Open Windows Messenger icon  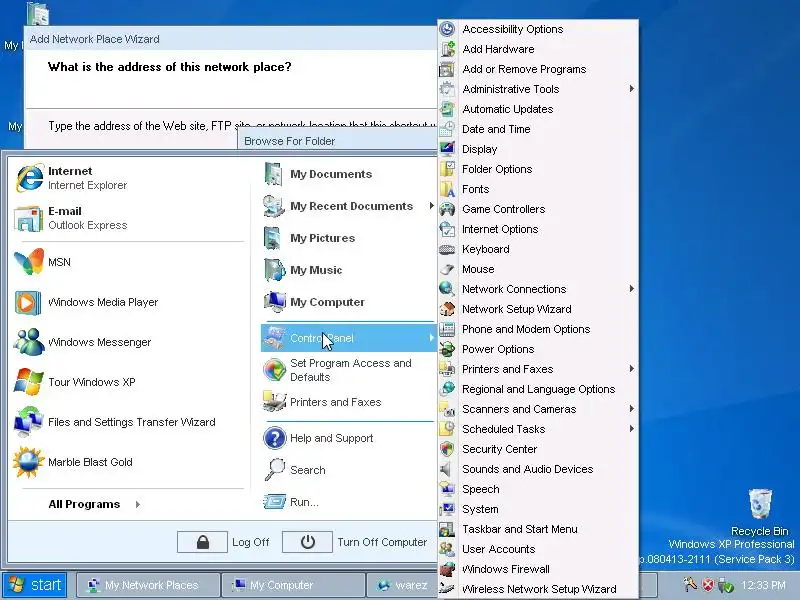click(29, 342)
